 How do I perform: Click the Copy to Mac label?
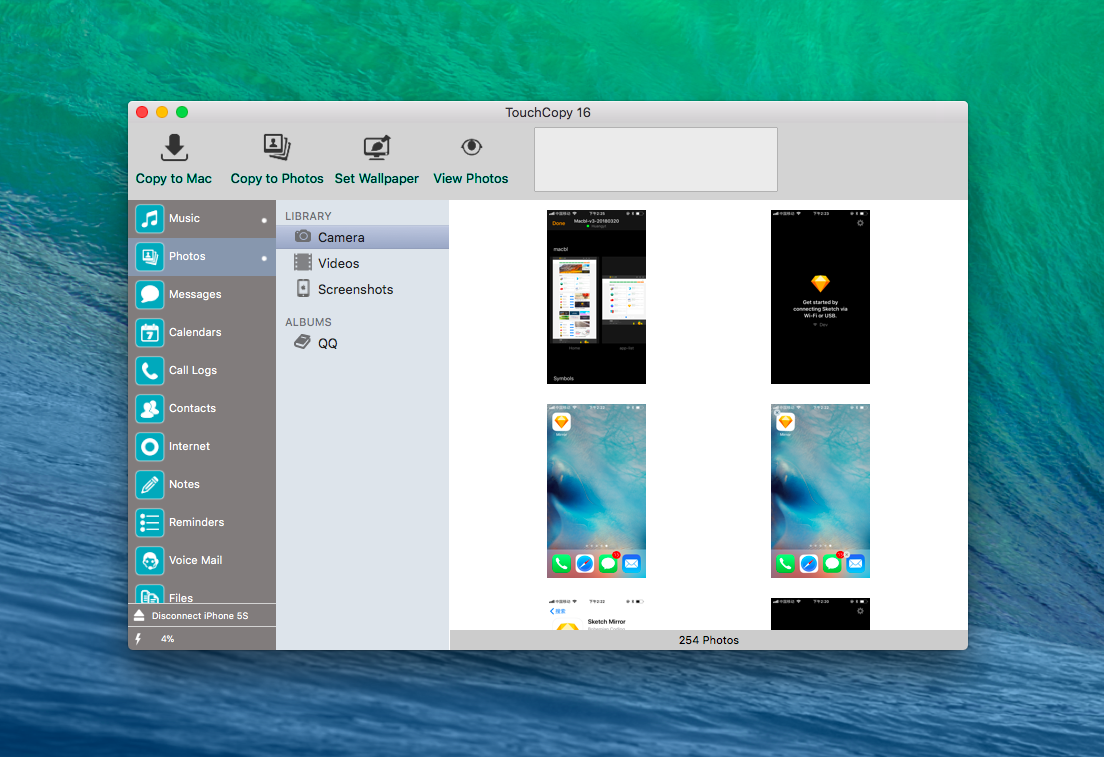pyautogui.click(x=174, y=179)
